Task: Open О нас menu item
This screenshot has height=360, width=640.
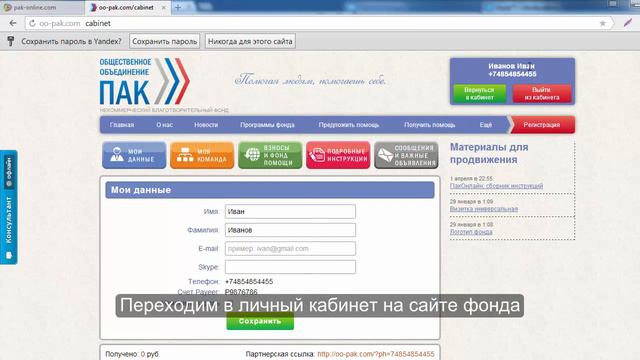Action: pyautogui.click(x=164, y=125)
